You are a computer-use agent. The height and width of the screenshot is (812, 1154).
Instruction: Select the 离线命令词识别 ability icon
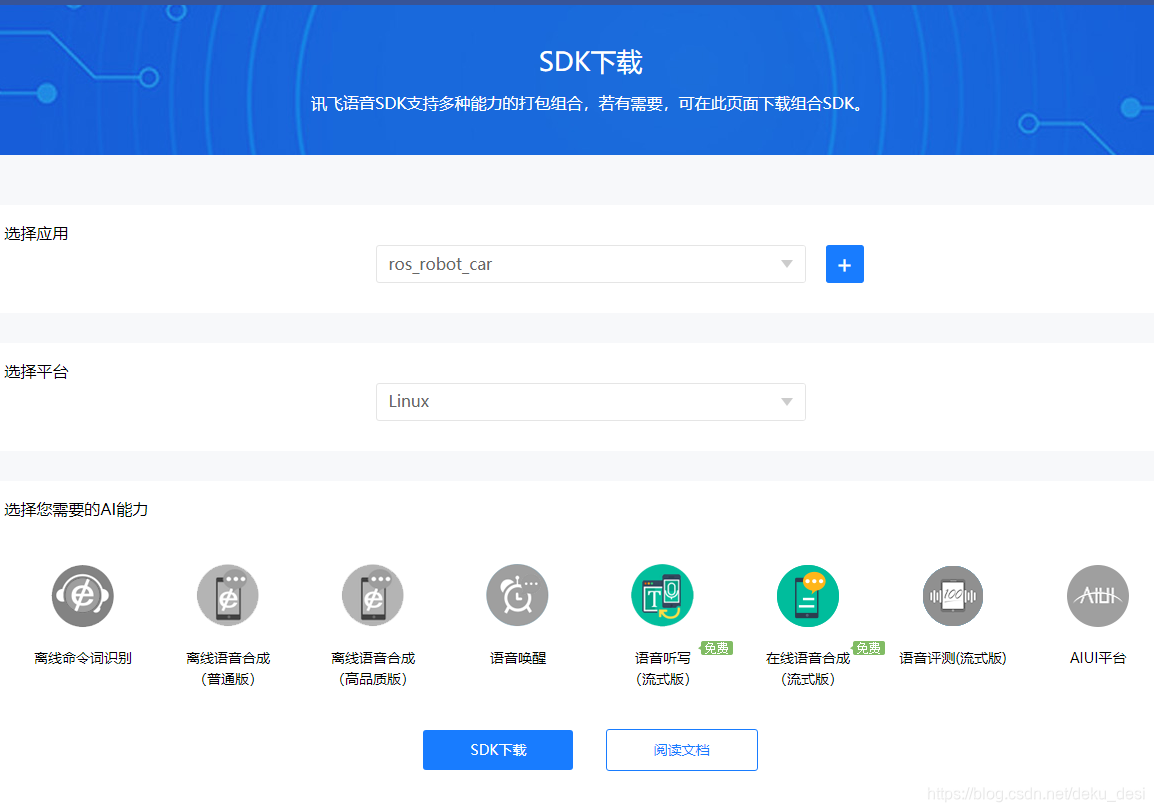pyautogui.click(x=82, y=596)
